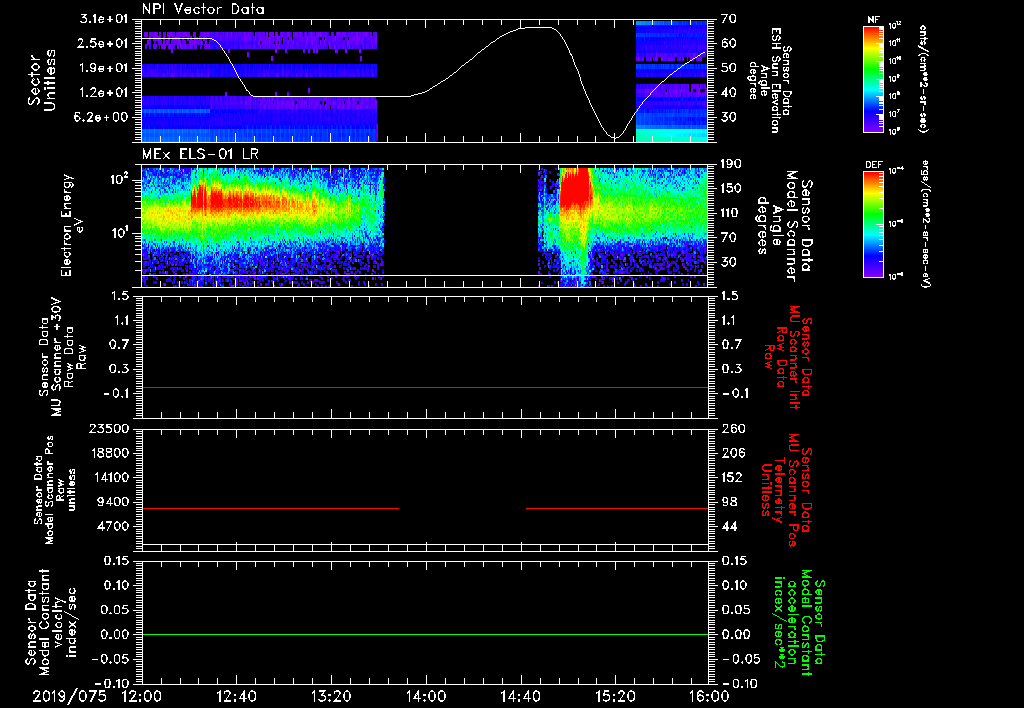Click the '14:40' time axis label
The width and height of the screenshot is (1024, 708).
520,696
